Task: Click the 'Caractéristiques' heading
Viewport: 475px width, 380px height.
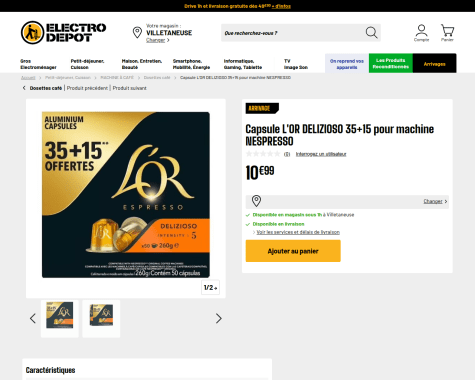Action: [50, 370]
